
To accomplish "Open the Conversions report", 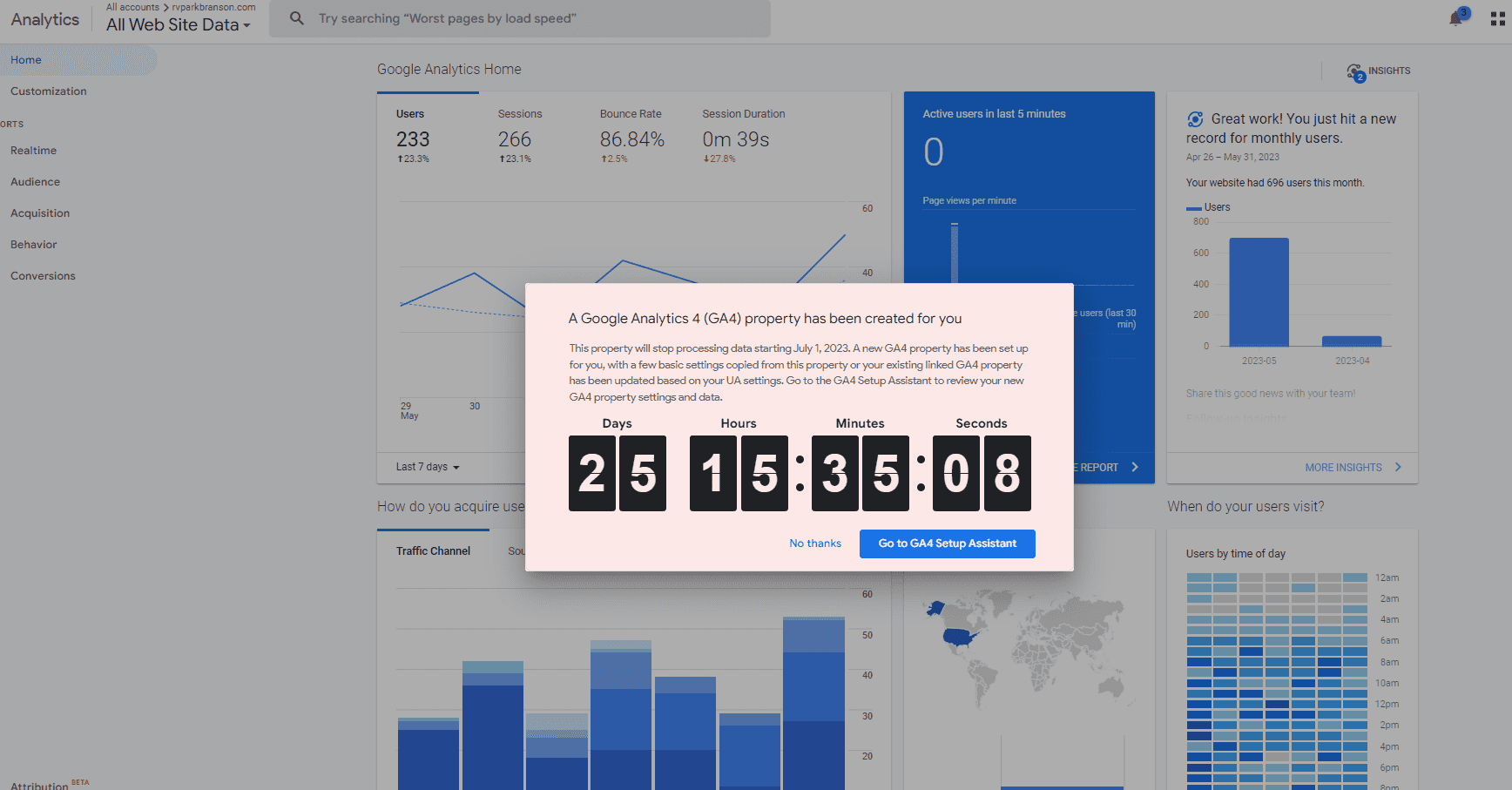I will tap(42, 275).
